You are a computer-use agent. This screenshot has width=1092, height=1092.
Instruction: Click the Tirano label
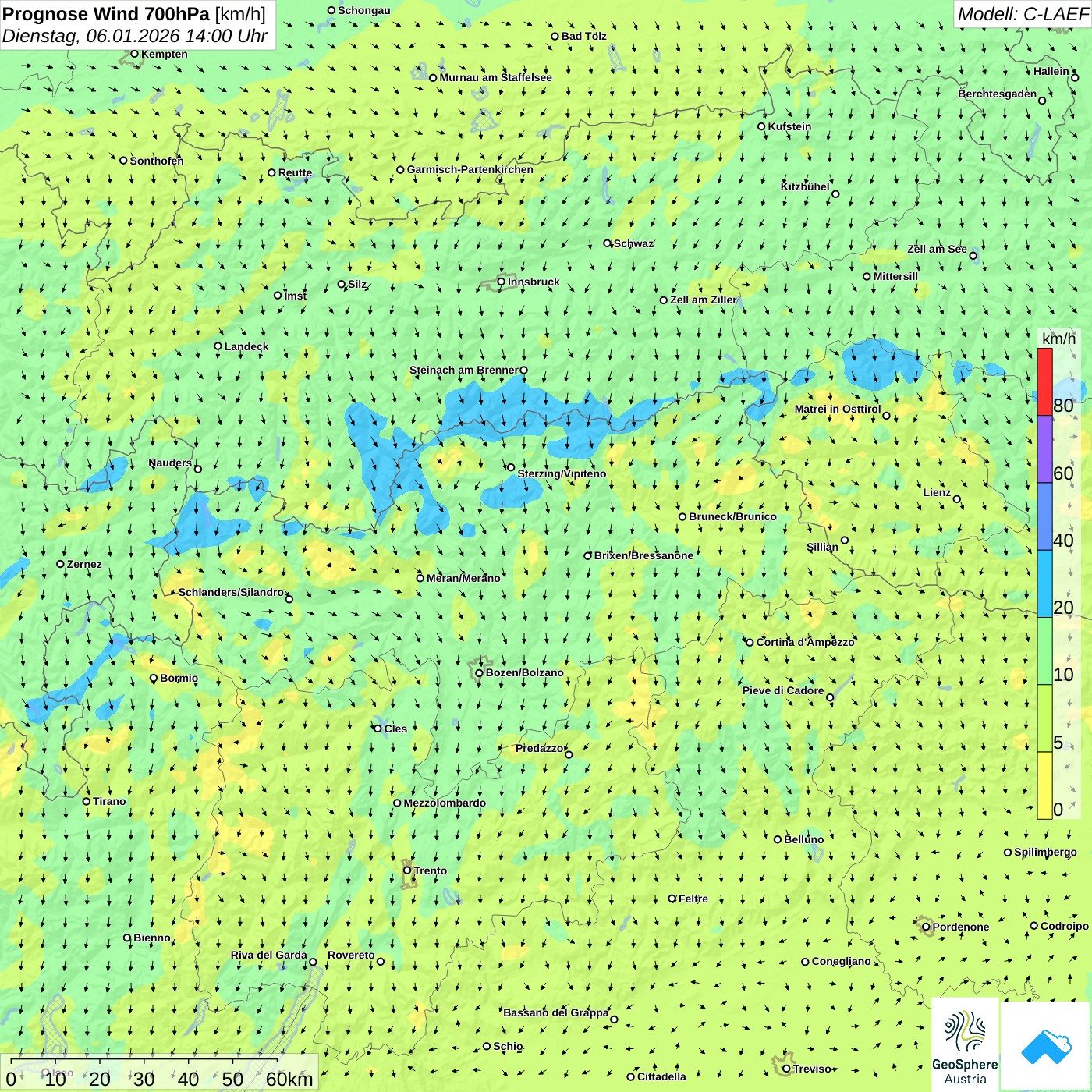click(x=109, y=801)
